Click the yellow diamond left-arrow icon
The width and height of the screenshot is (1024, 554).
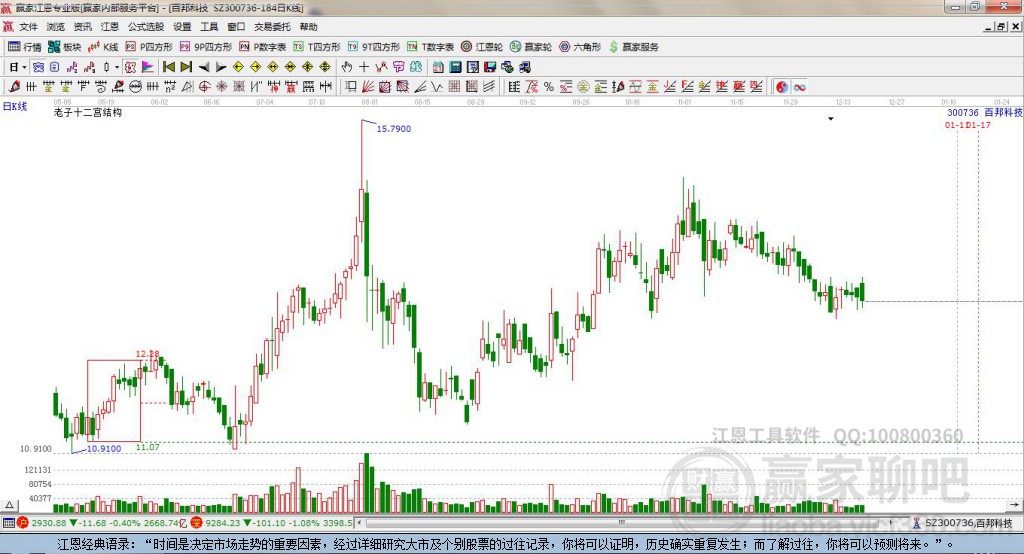tap(238, 67)
